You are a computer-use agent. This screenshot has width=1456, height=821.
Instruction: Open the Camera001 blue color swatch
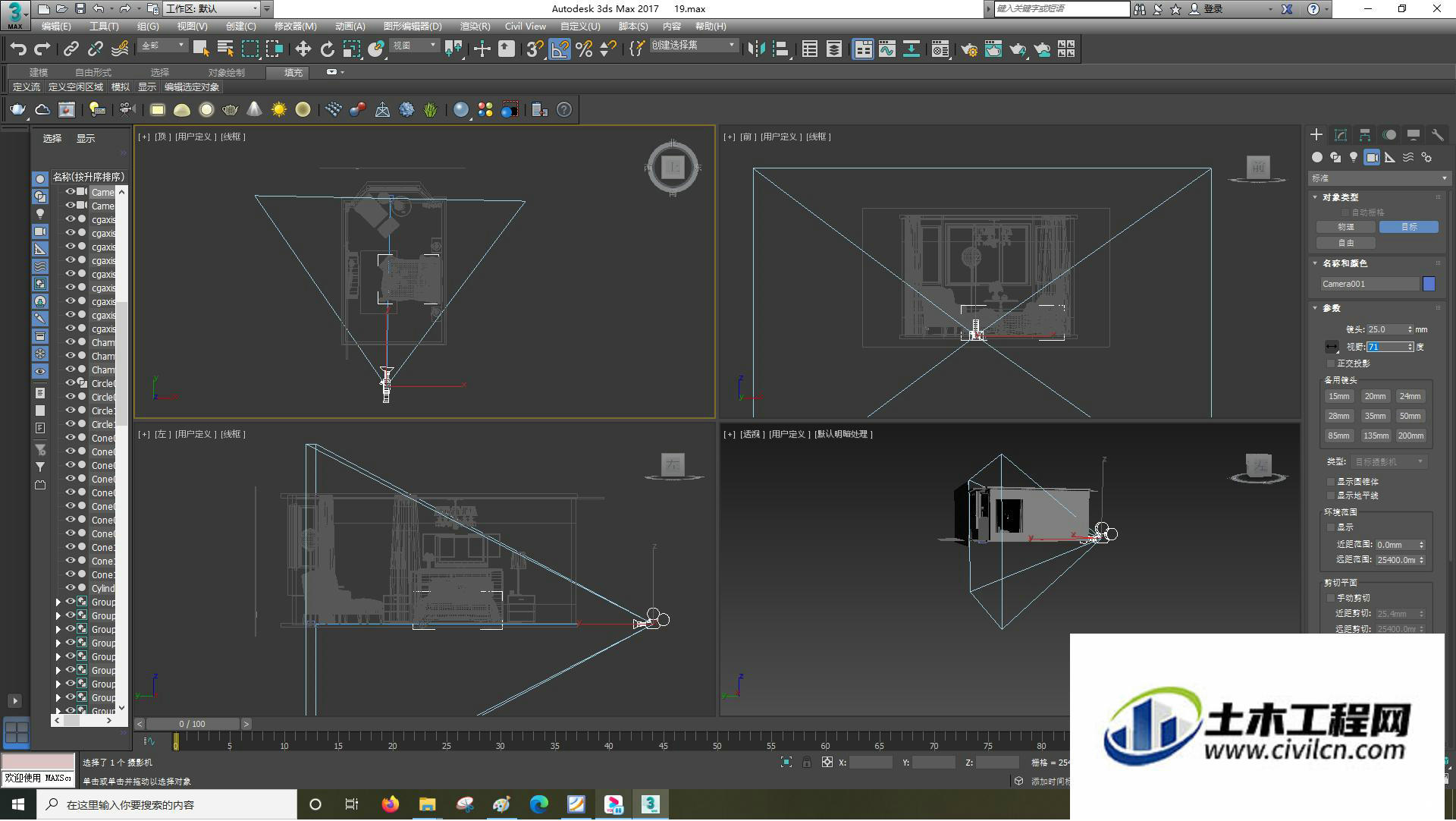pos(1429,284)
